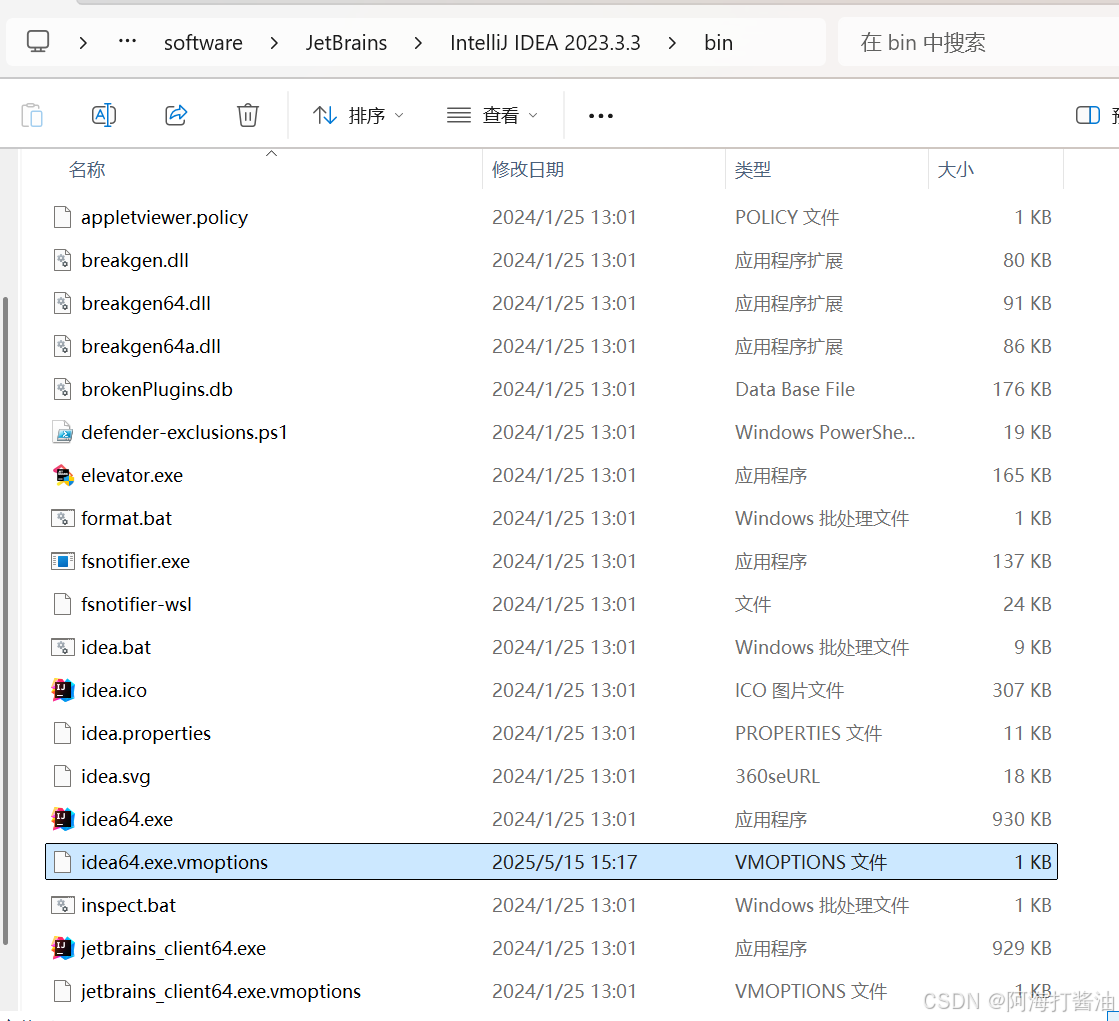
Task: Click the file name idea.bat
Action: (116, 648)
